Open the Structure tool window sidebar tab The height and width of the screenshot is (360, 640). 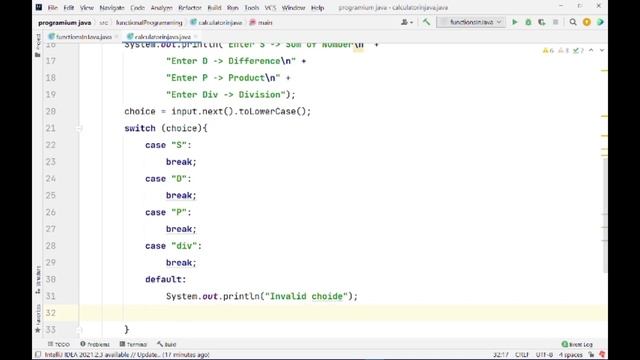[x=38, y=280]
